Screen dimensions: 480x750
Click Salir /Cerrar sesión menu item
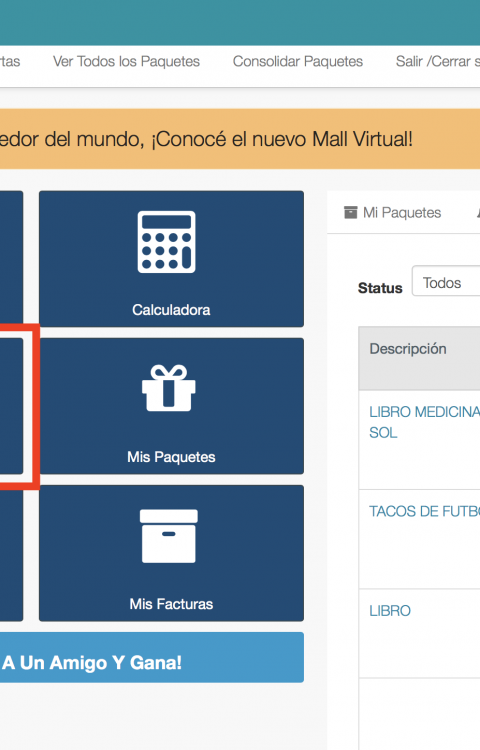coord(437,62)
